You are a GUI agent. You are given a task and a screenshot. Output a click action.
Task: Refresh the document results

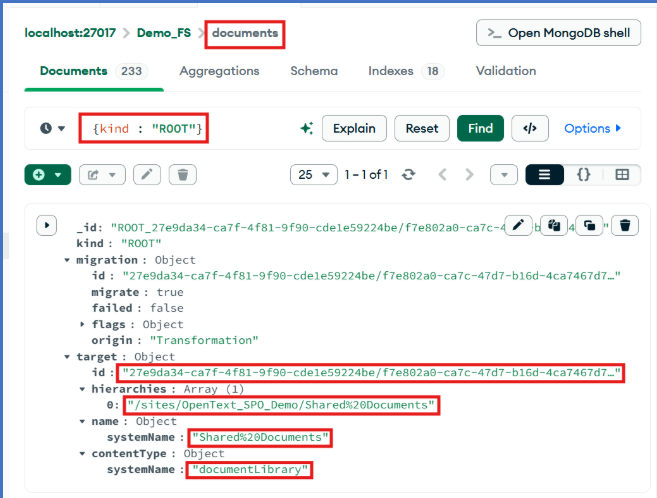click(x=409, y=175)
